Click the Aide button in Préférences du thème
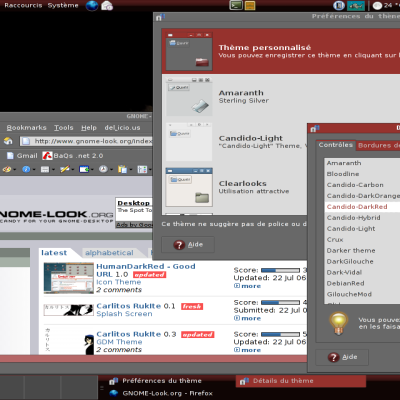This screenshot has width=400, height=400. (188, 245)
